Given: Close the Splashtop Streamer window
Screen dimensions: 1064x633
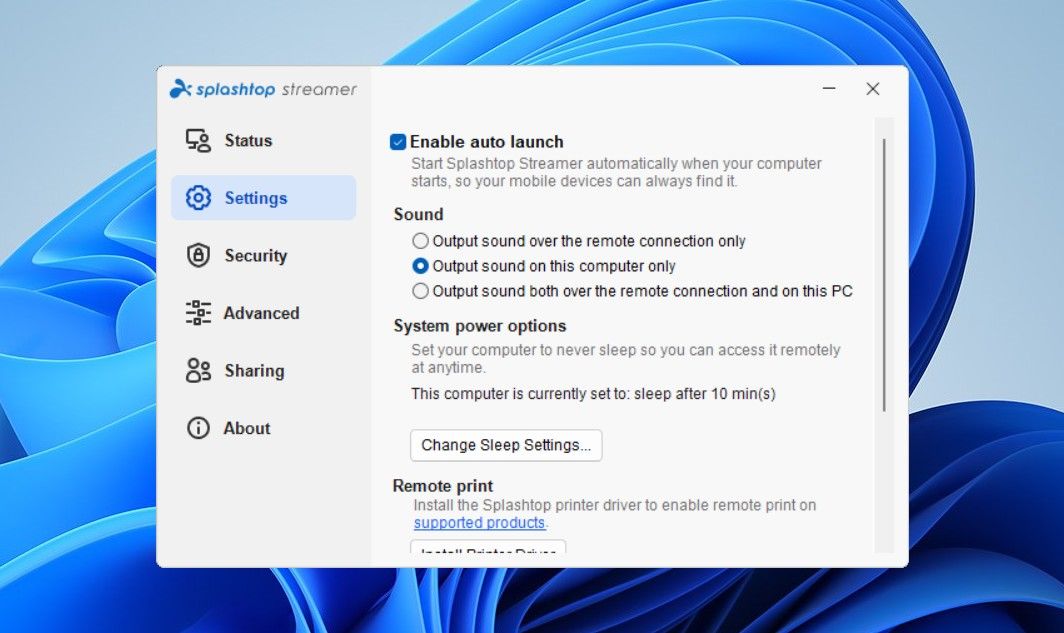Looking at the screenshot, I should point(873,89).
